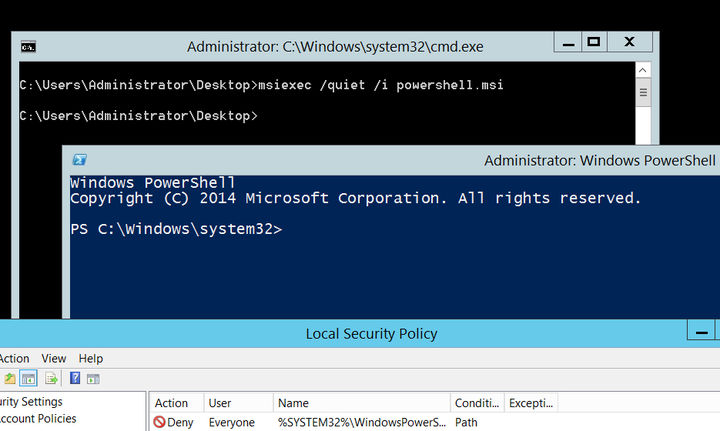Screen dimensions: 720x431
Task: Open the Action menu
Action: (14, 358)
